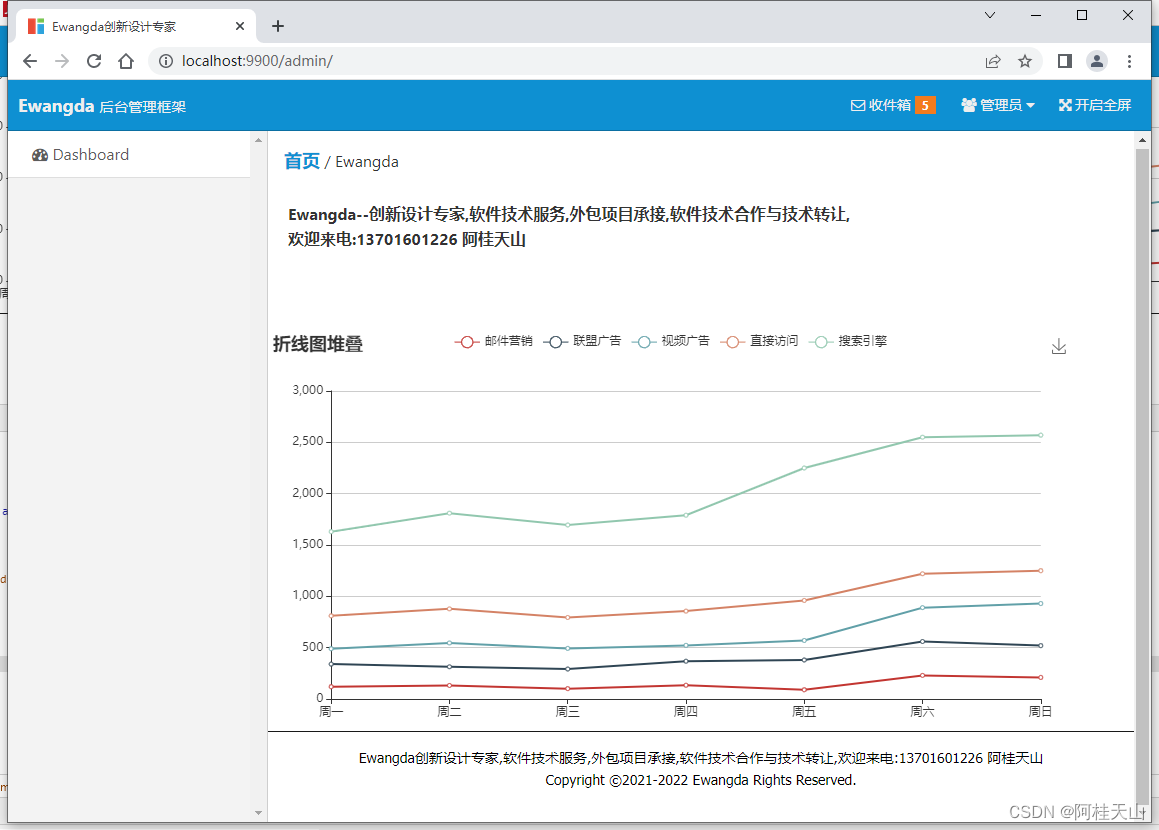Click 开启全屏 to go fullscreen
This screenshot has height=830, width=1159.
tap(1095, 105)
